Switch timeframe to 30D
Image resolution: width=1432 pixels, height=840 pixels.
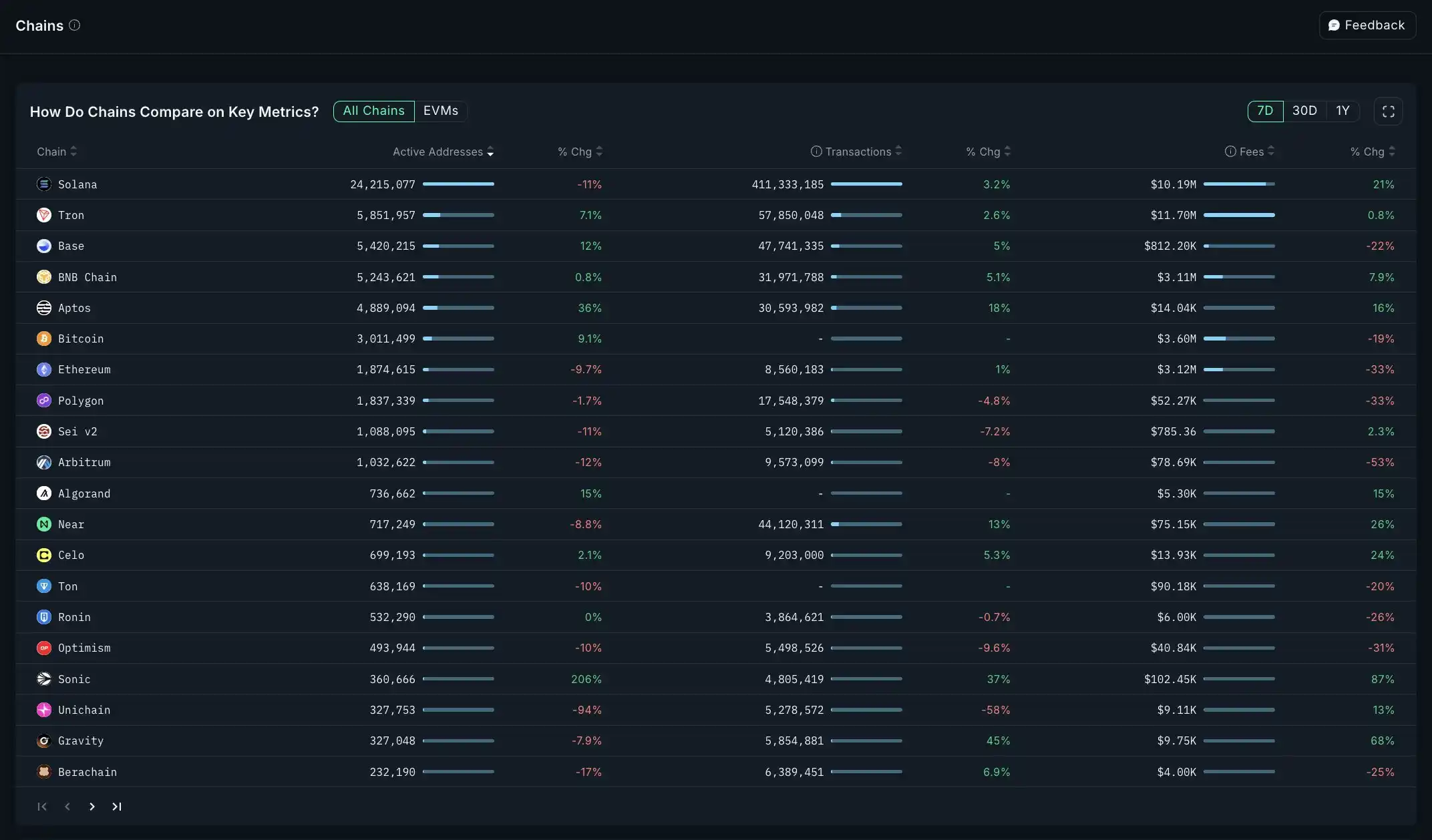click(x=1304, y=111)
